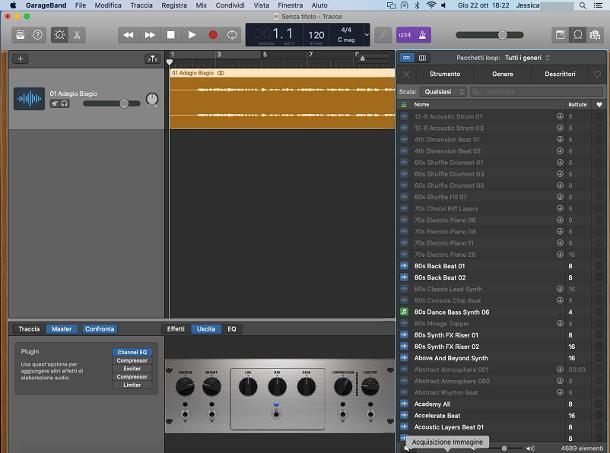Select the 01 Adagio Biagio audio region
The height and width of the screenshot is (453, 610).
click(x=282, y=99)
